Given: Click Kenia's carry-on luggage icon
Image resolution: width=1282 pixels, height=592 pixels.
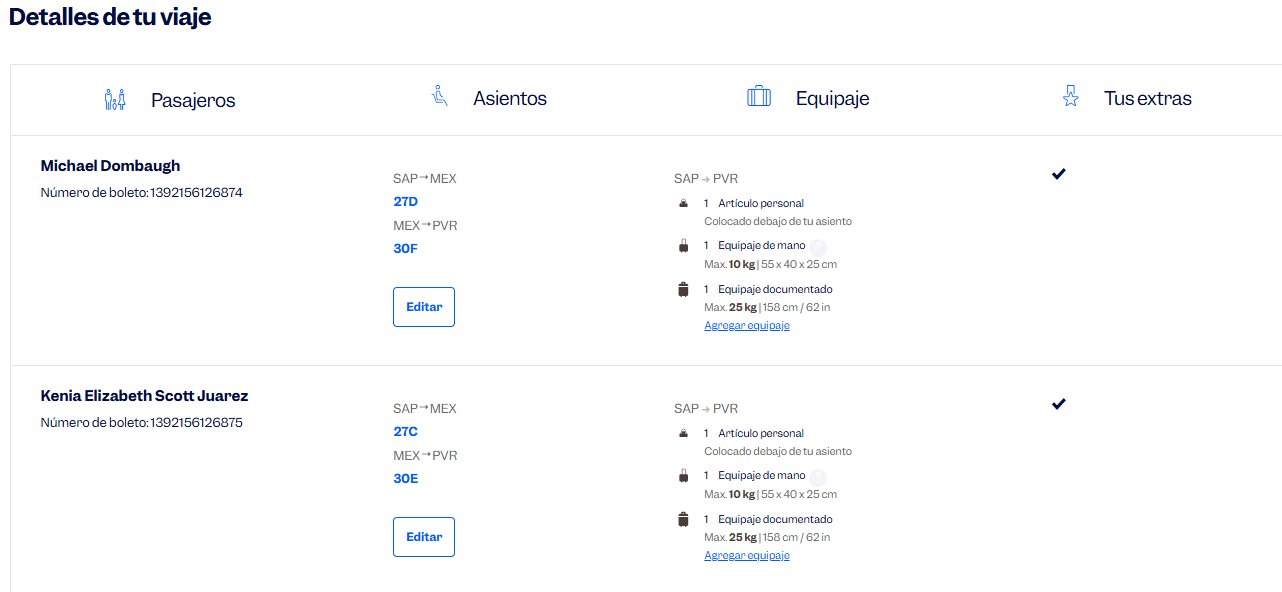Looking at the screenshot, I should click(x=683, y=476).
